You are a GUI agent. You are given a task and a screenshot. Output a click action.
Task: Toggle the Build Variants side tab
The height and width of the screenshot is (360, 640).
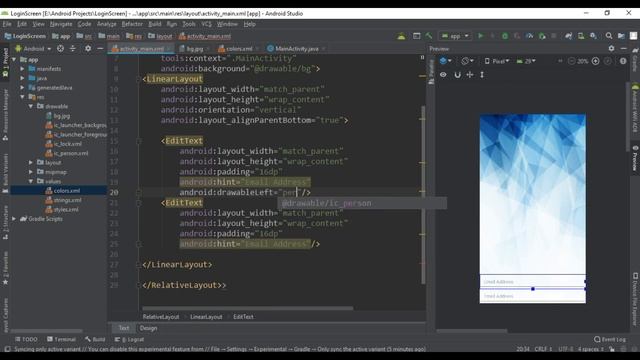coord(5,173)
